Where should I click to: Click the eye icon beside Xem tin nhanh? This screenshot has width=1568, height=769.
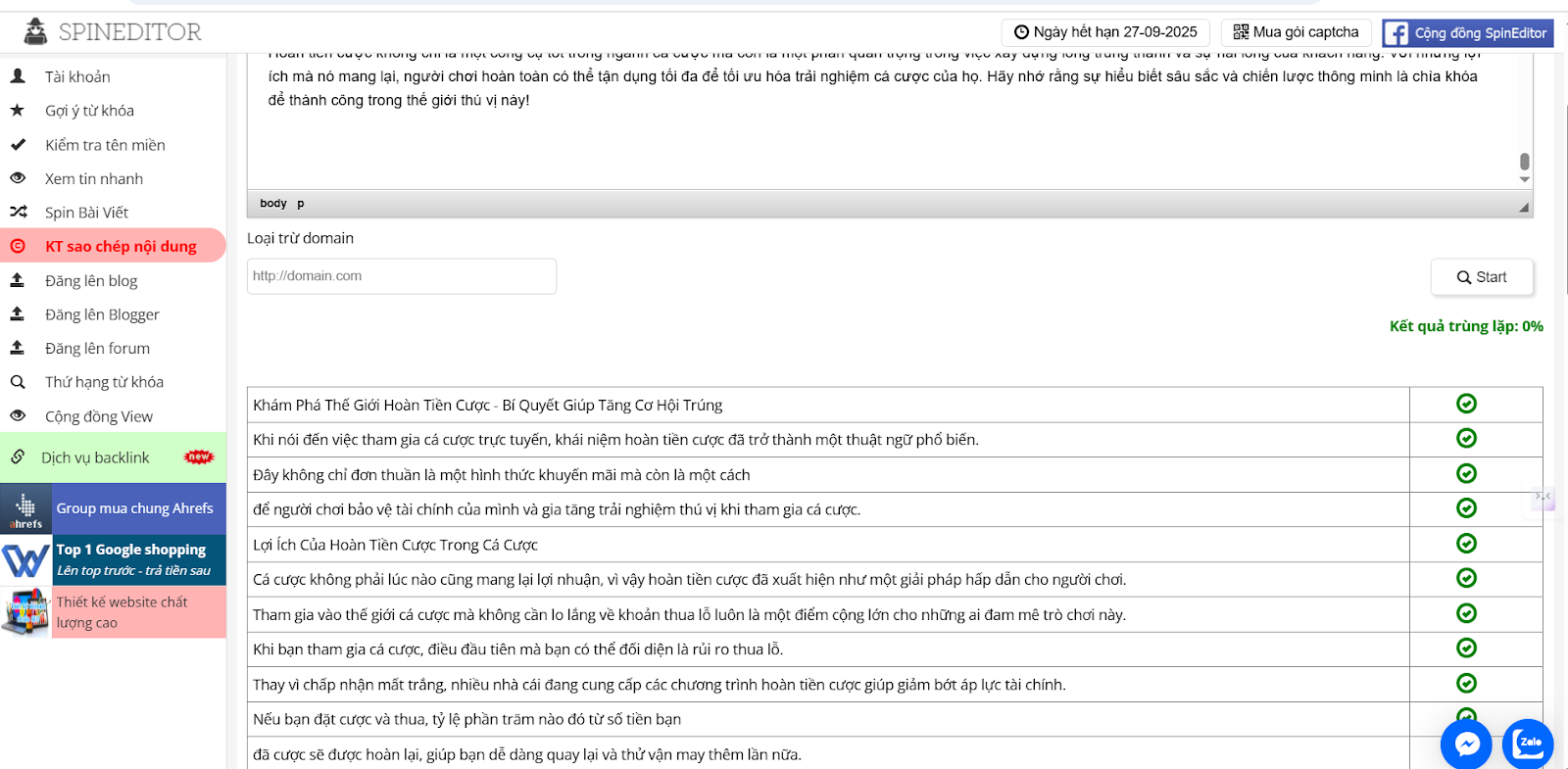(x=18, y=178)
